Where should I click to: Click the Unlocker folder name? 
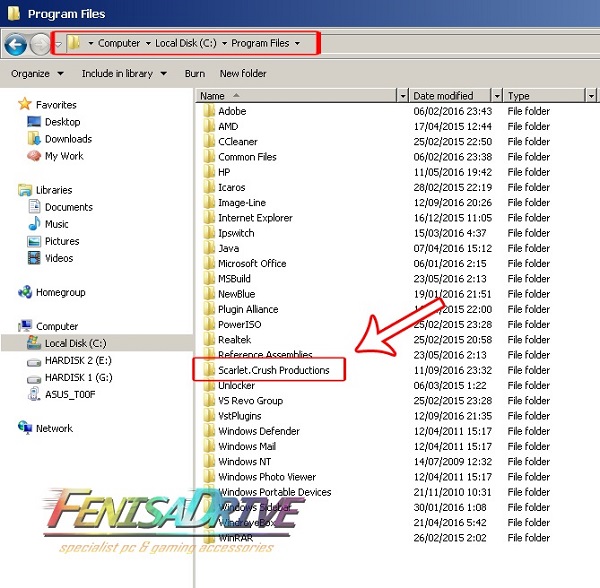(x=236, y=385)
